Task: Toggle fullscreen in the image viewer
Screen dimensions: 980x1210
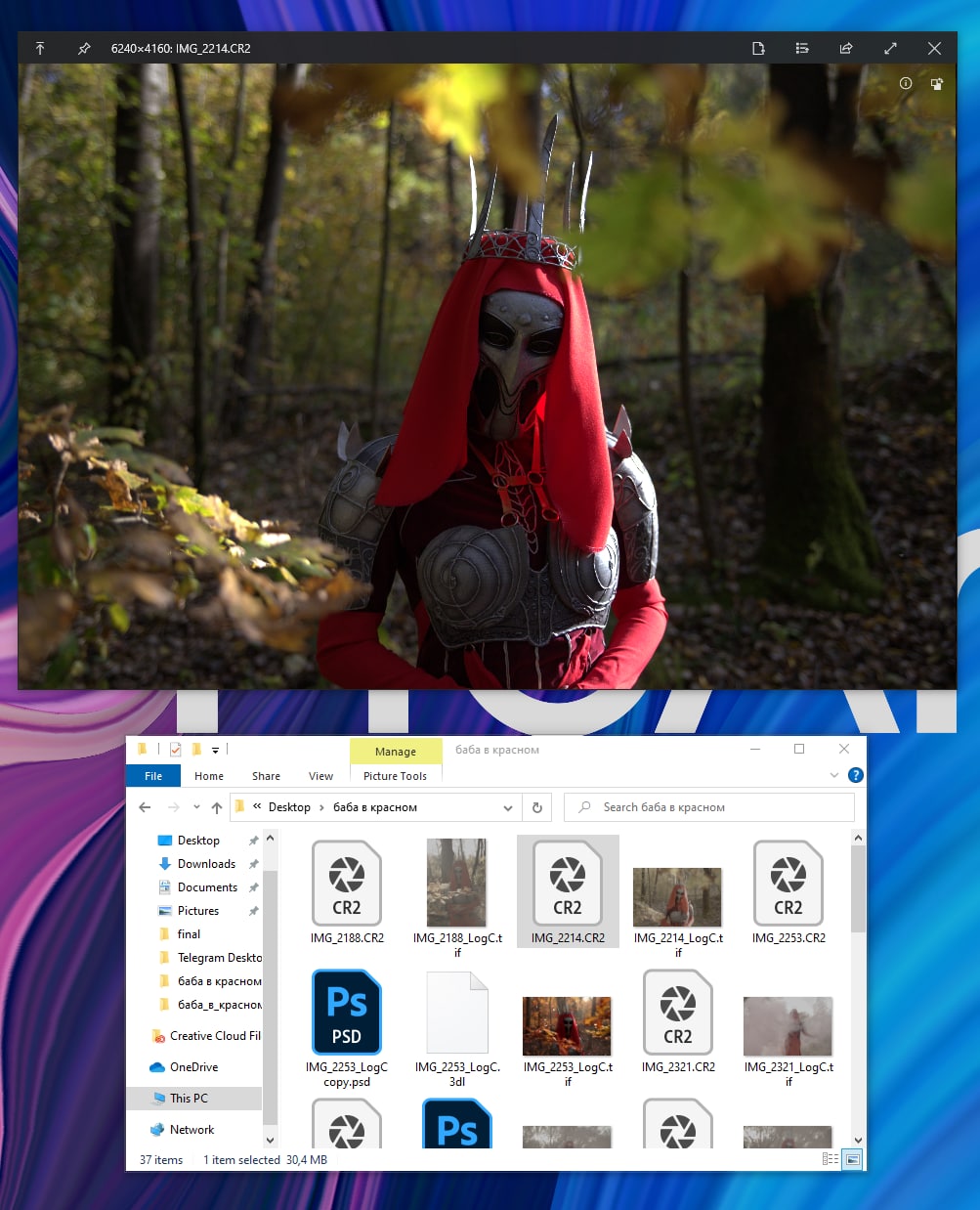Action: point(890,48)
